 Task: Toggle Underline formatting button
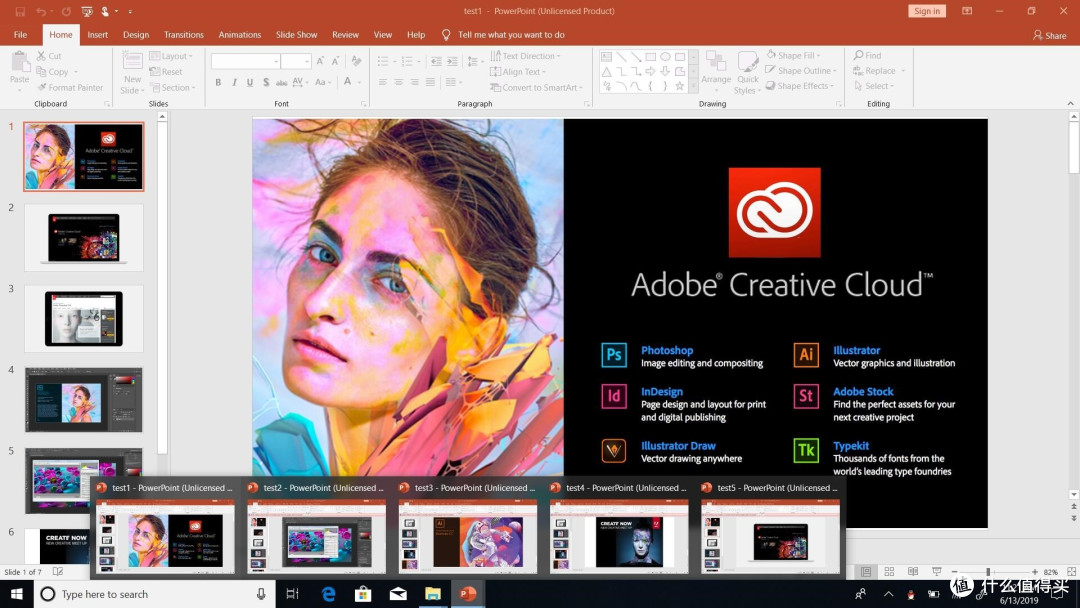[x=249, y=82]
